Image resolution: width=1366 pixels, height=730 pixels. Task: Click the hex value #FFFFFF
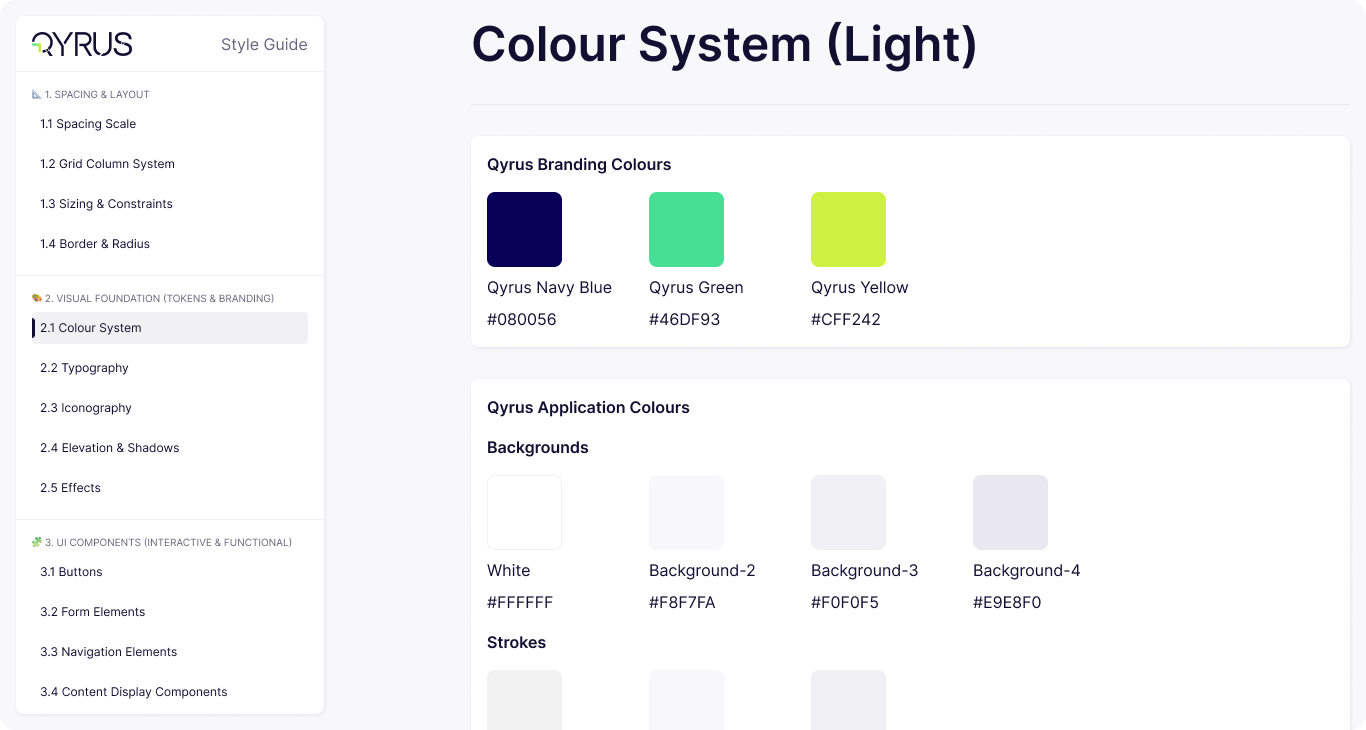tap(520, 603)
